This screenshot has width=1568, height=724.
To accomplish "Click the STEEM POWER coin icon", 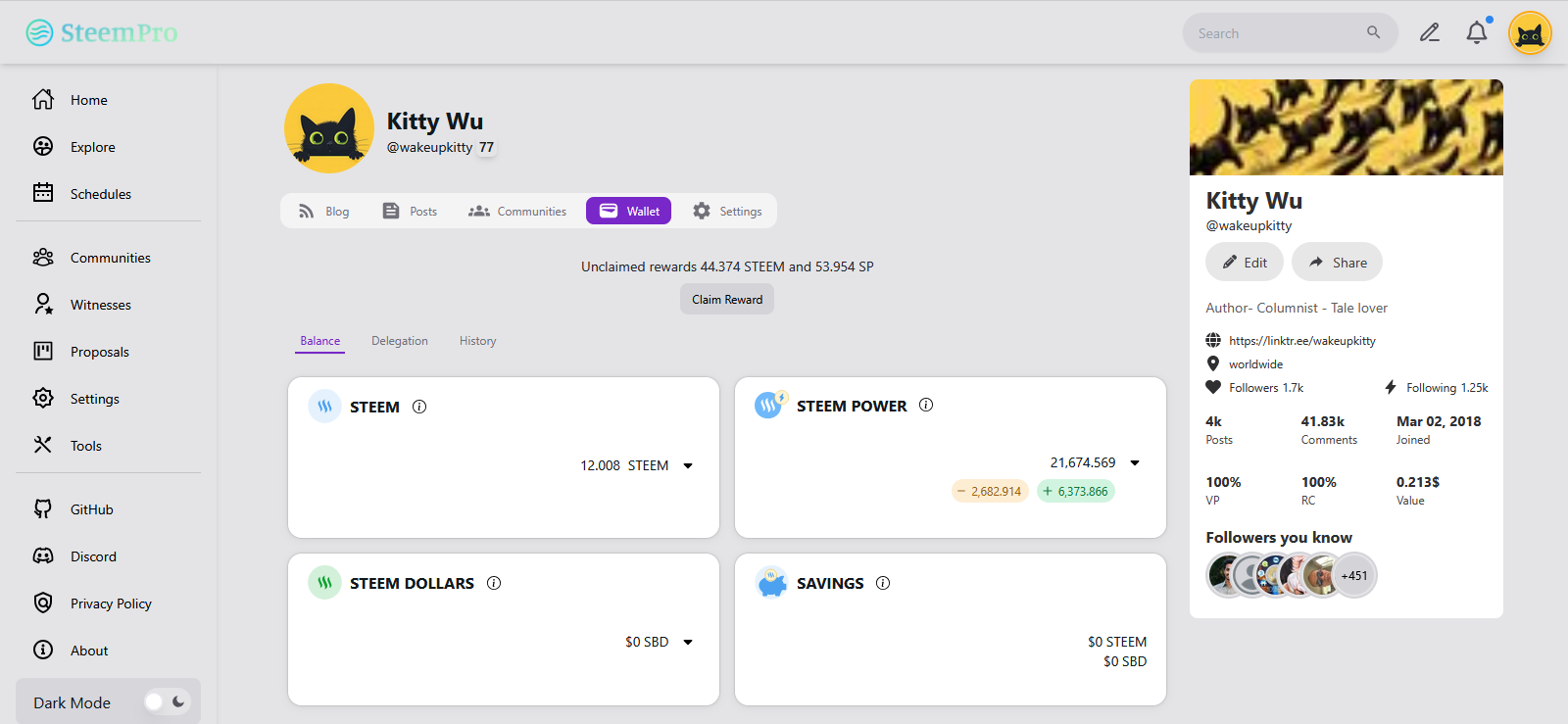I will click(771, 405).
